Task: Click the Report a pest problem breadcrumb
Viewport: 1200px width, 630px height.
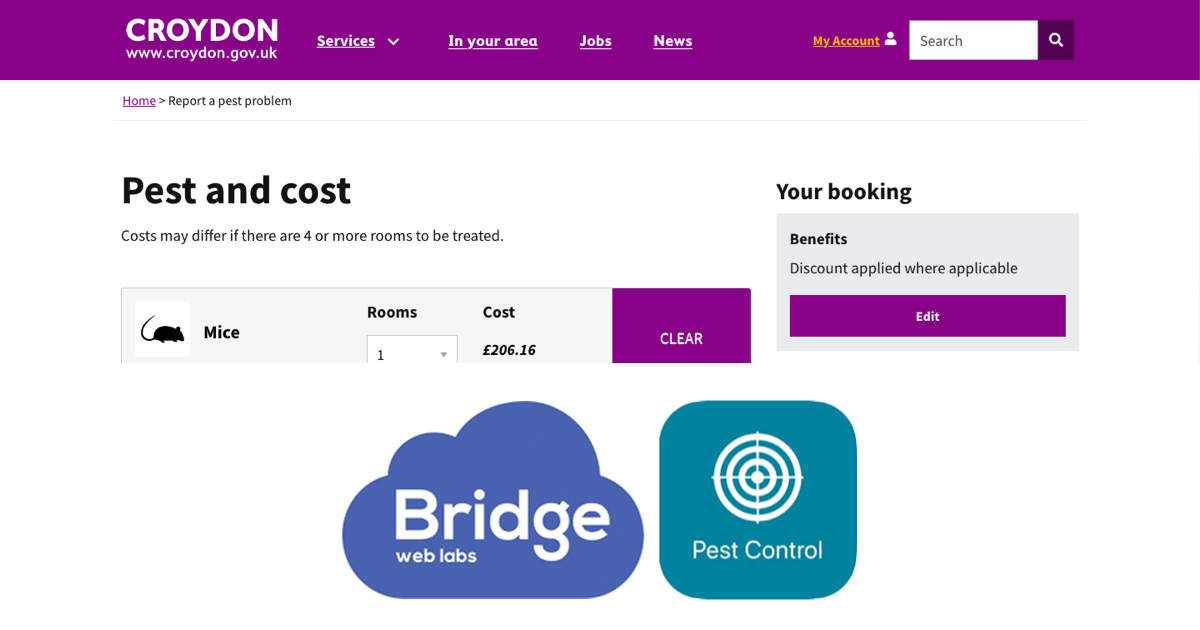Action: pyautogui.click(x=229, y=100)
